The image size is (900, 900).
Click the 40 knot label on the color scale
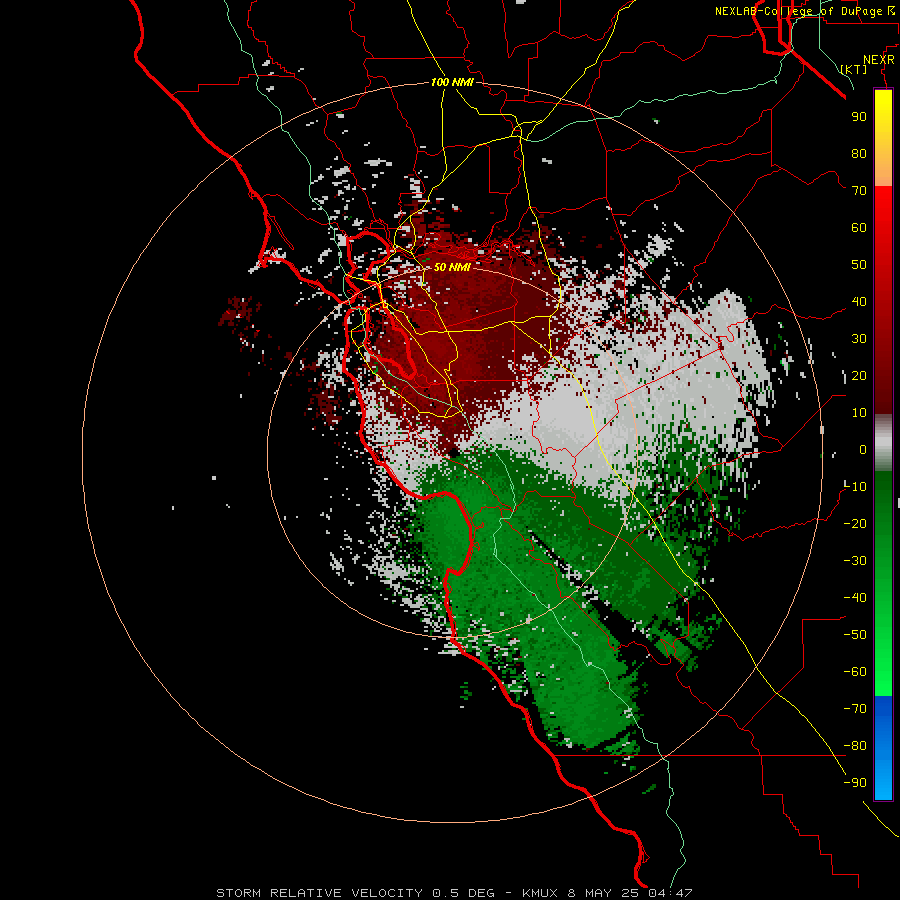tap(859, 301)
